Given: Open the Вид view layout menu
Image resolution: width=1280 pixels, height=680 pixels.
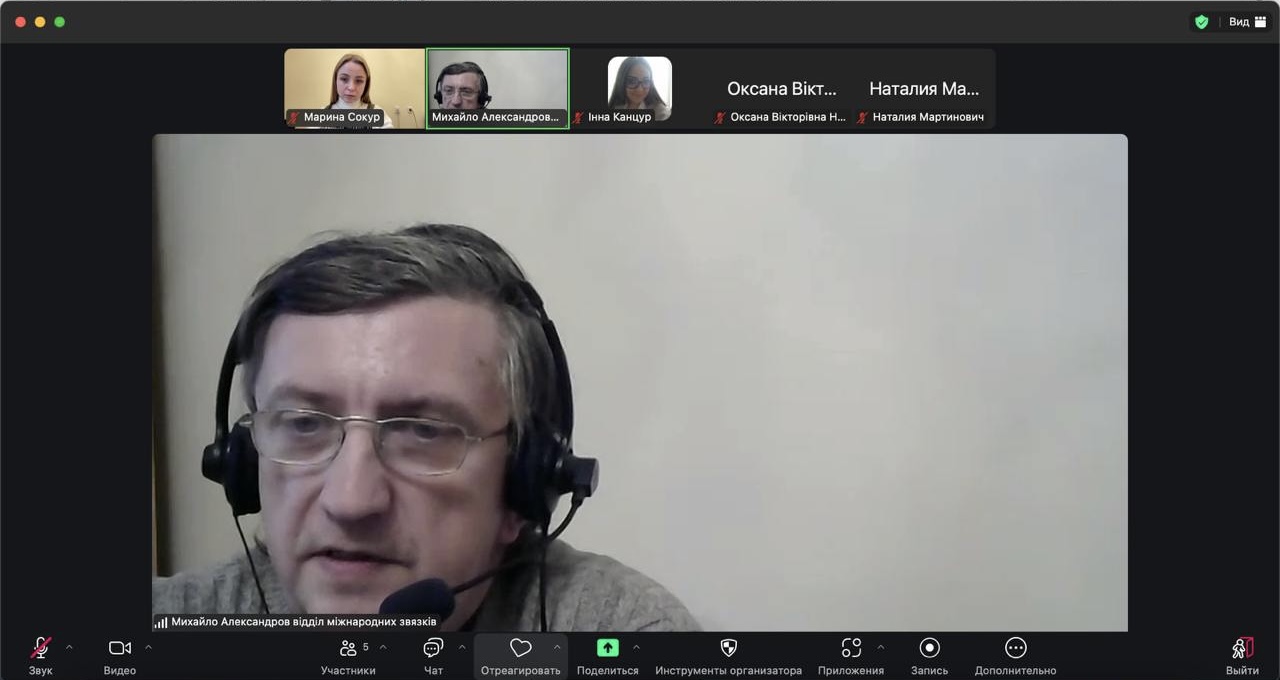Looking at the screenshot, I should (x=1247, y=22).
